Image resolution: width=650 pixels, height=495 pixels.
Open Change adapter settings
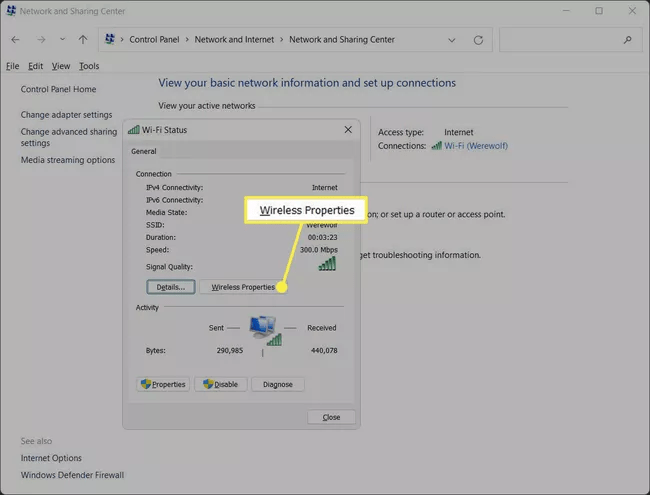pos(66,115)
